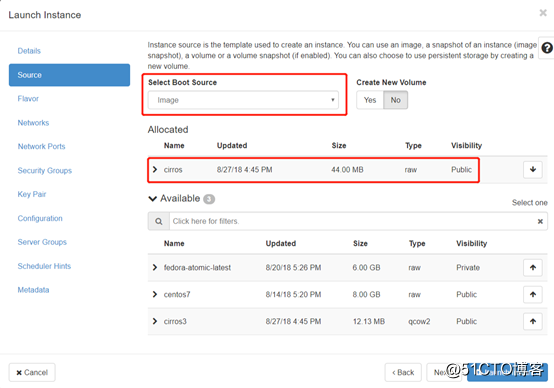Set Create New Volume to No
Viewport: 554px width, 388px height.
click(x=395, y=100)
